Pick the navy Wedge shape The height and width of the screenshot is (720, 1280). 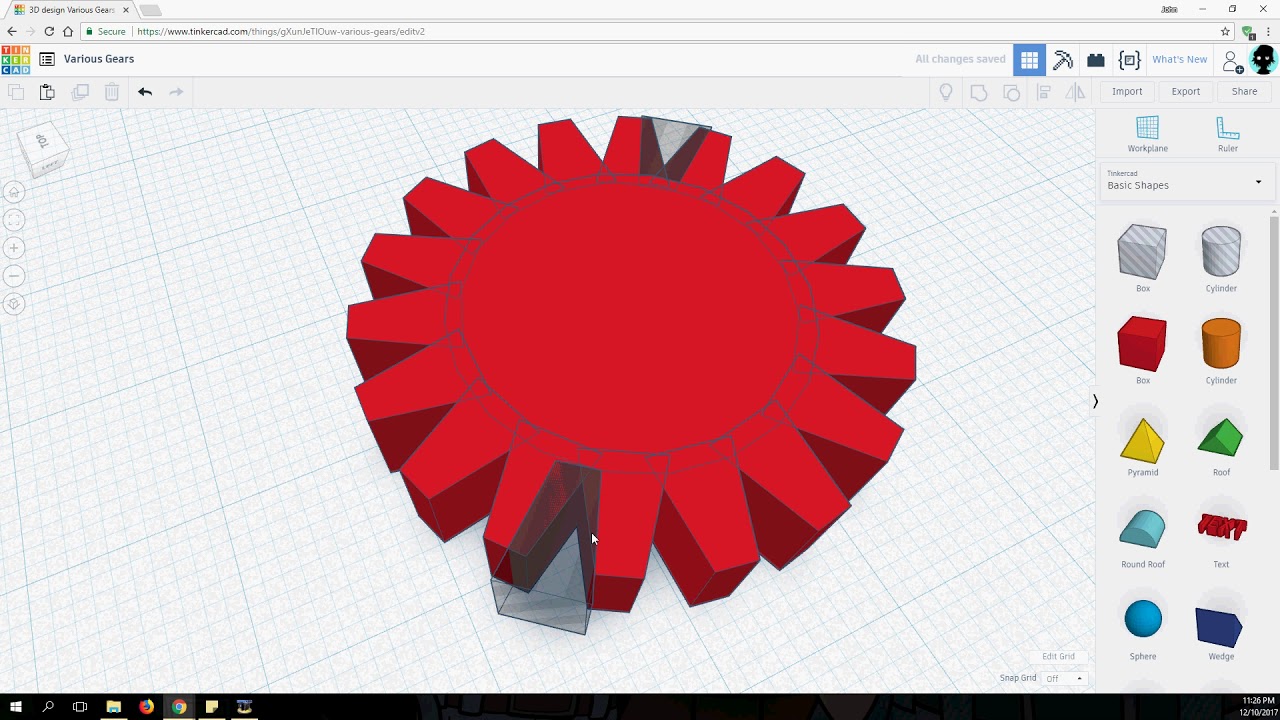1221,626
